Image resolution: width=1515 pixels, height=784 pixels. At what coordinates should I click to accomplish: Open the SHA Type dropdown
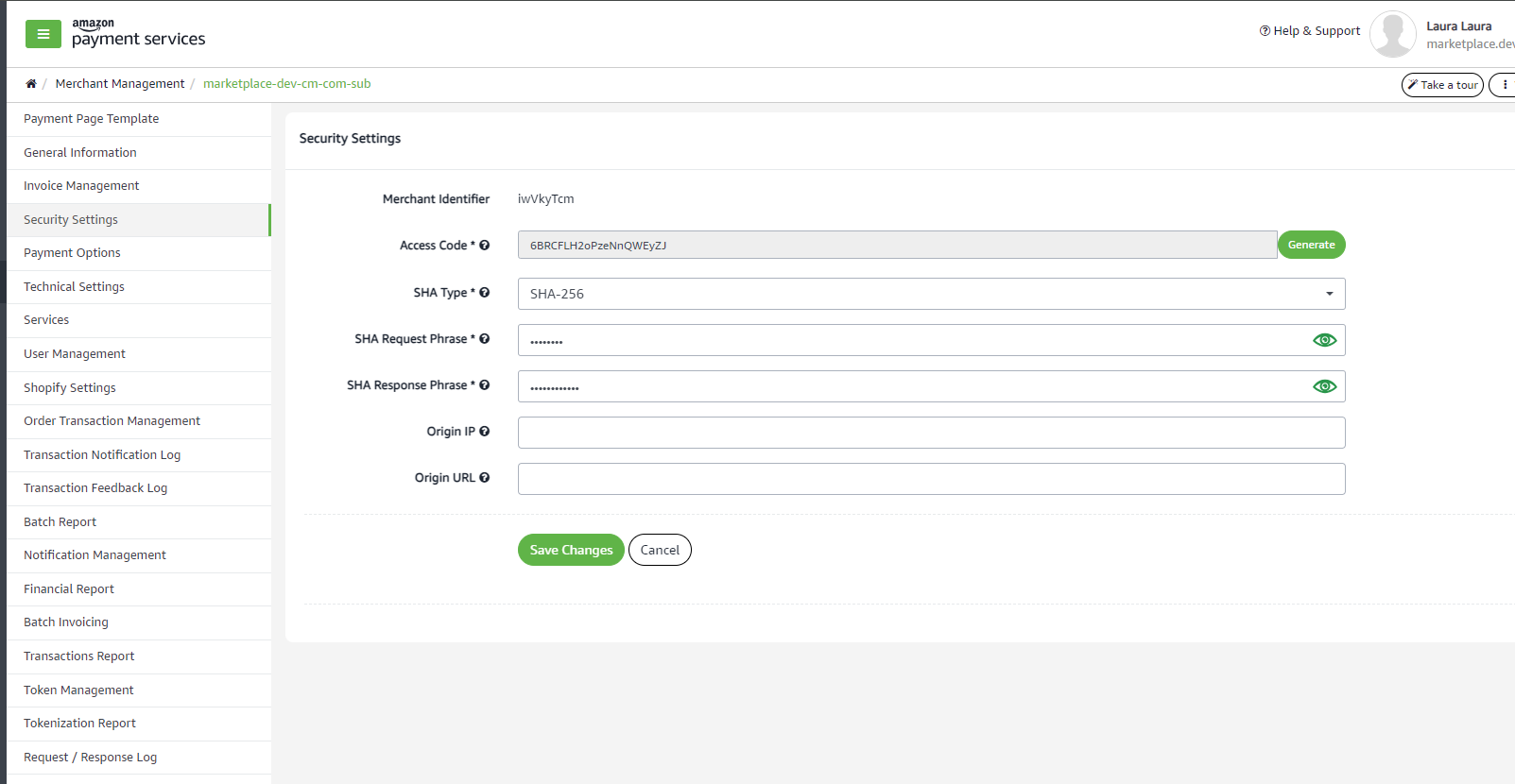(x=931, y=294)
